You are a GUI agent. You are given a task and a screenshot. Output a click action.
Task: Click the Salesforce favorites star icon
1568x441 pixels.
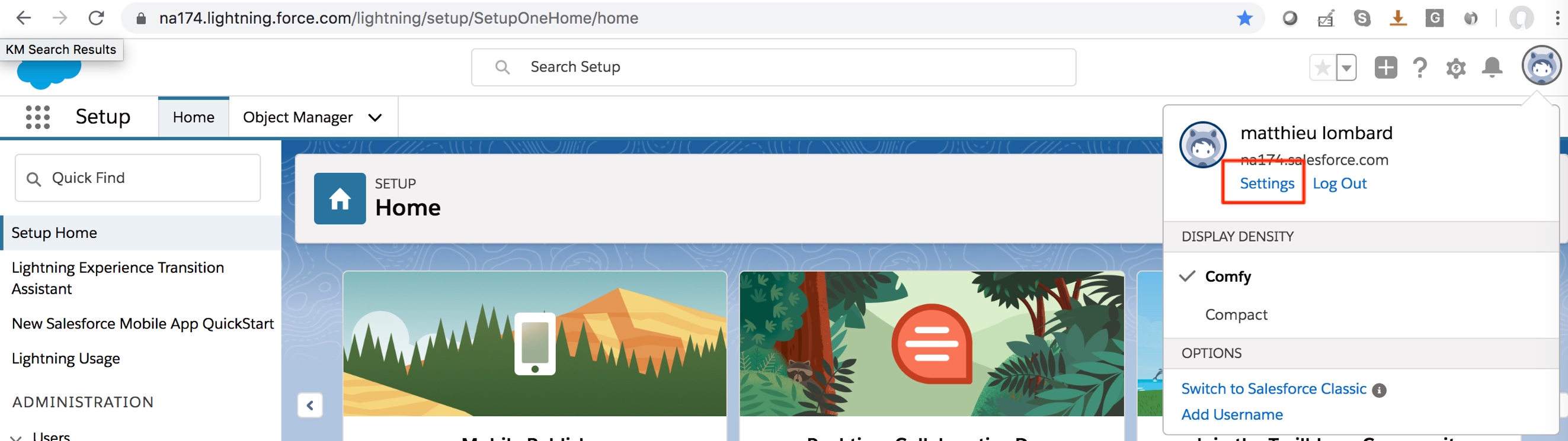click(x=1323, y=67)
